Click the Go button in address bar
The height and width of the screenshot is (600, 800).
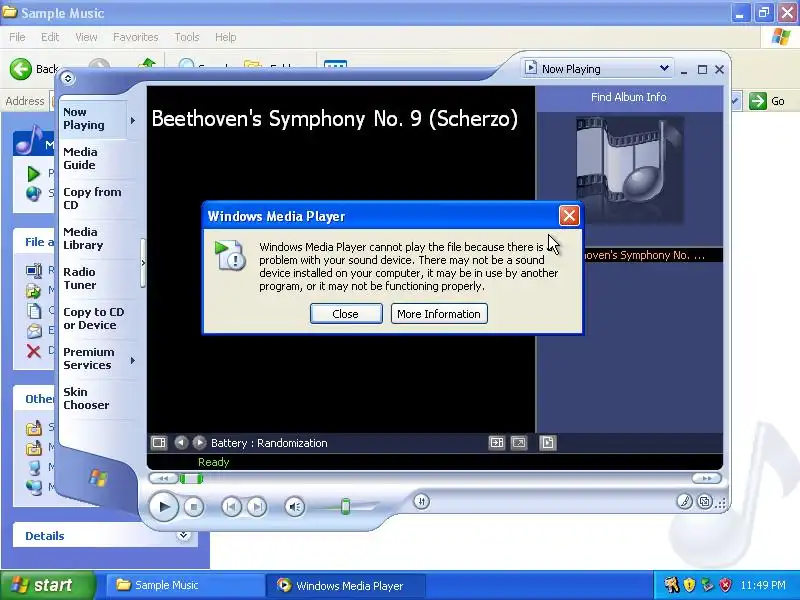(x=767, y=101)
